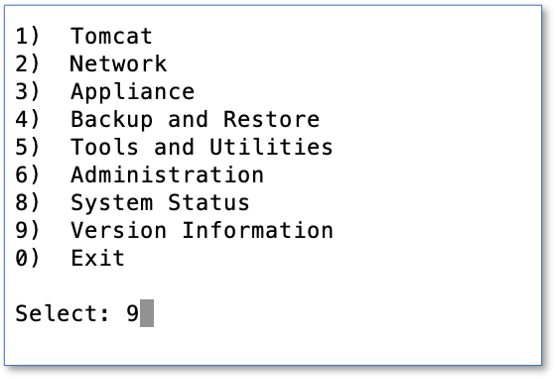This screenshot has width=555, height=379.
Task: Click the number 1) before Tomcat
Action: tap(27, 36)
